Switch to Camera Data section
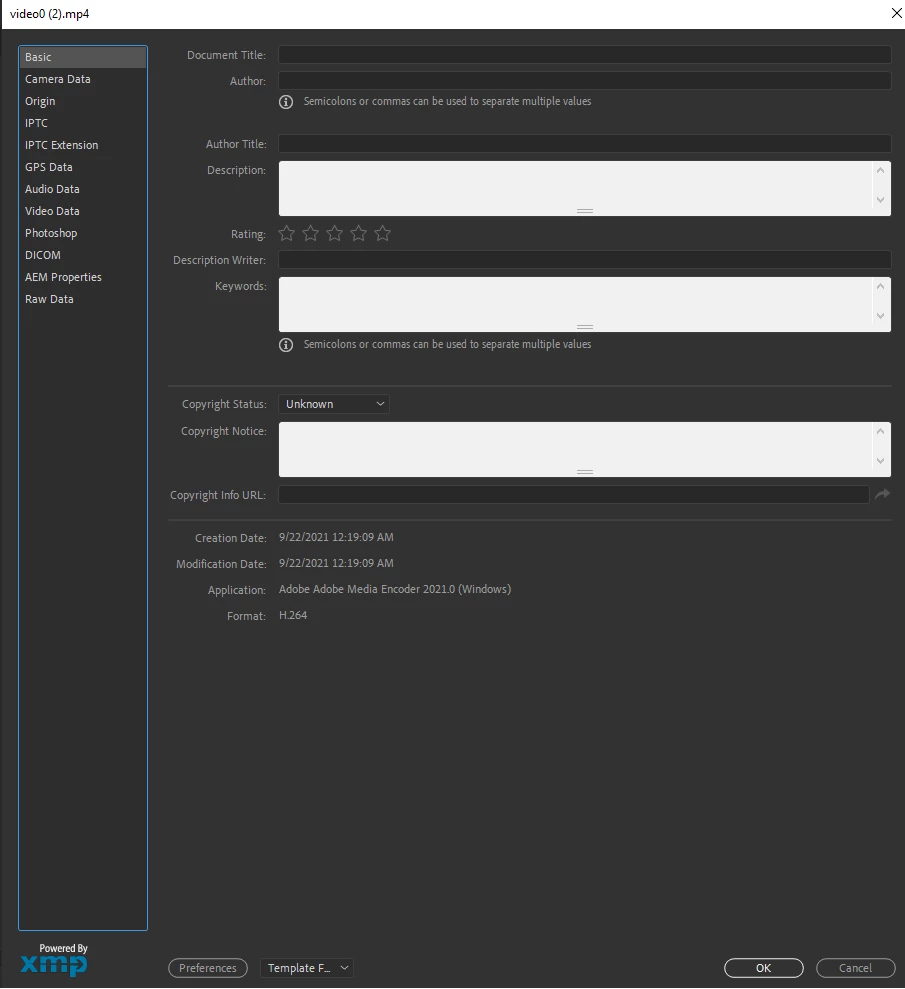 click(x=83, y=79)
